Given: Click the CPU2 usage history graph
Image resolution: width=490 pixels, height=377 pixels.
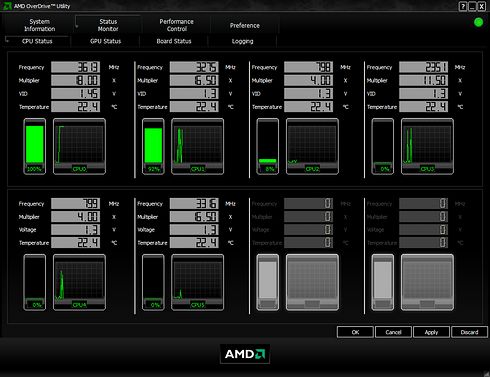Looking at the screenshot, I should click(x=312, y=146).
